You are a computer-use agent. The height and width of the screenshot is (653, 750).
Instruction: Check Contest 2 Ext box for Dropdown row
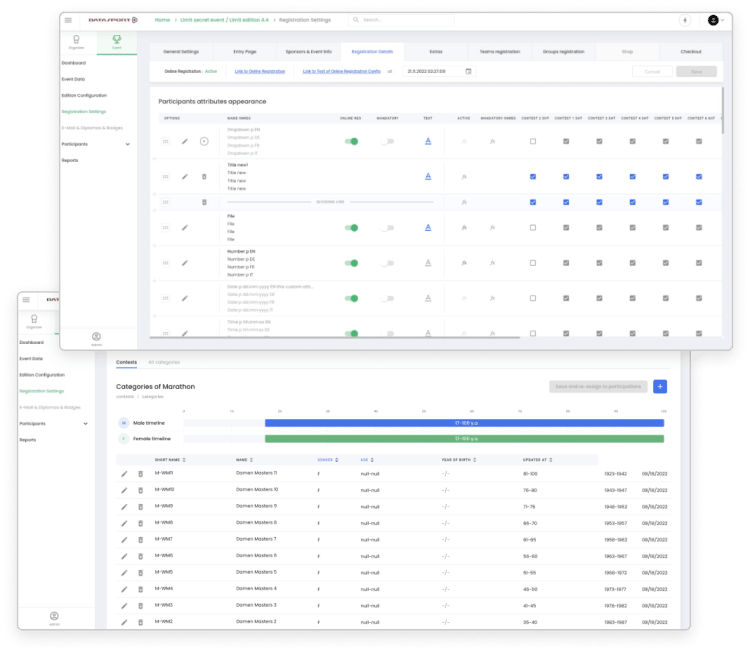tap(533, 142)
